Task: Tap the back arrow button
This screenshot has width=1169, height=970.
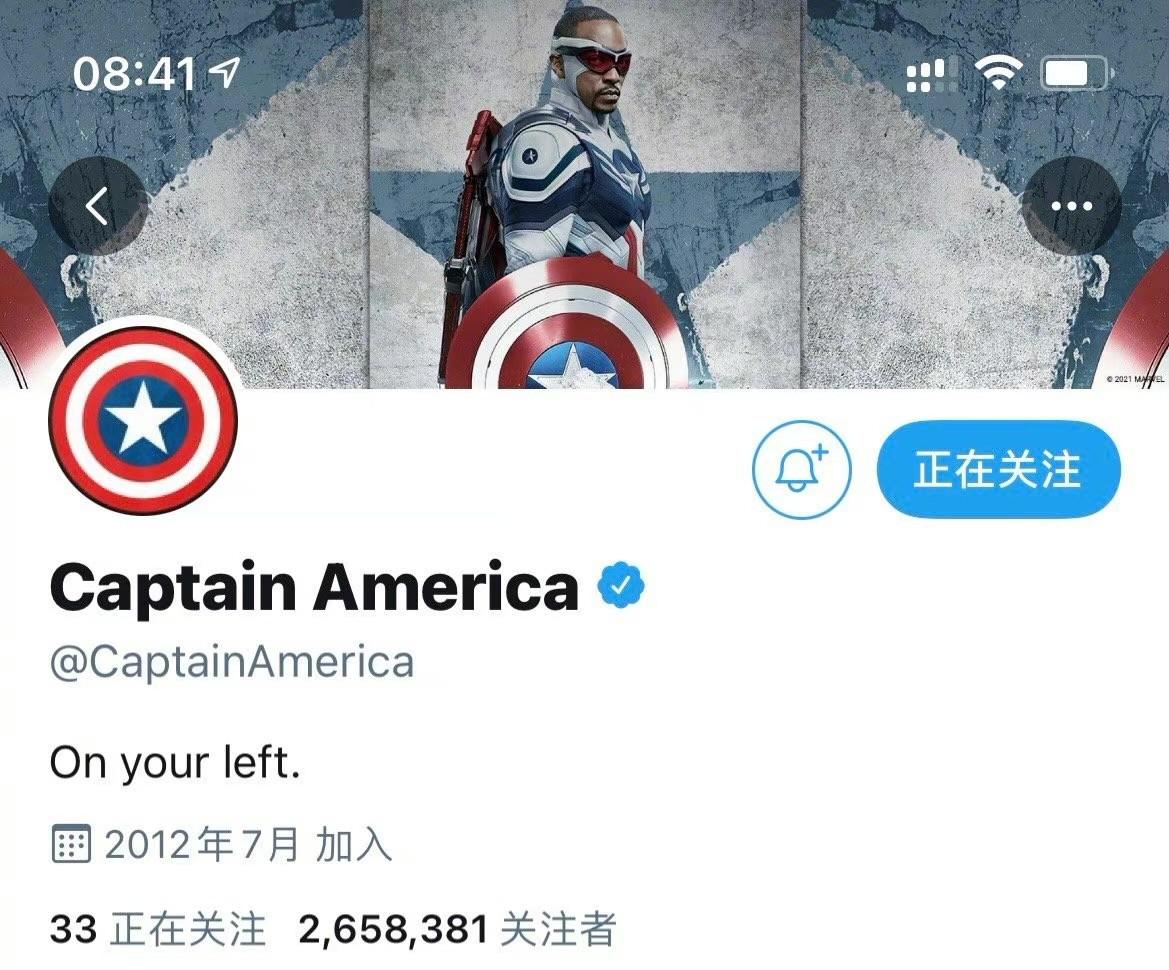Action: tap(98, 207)
